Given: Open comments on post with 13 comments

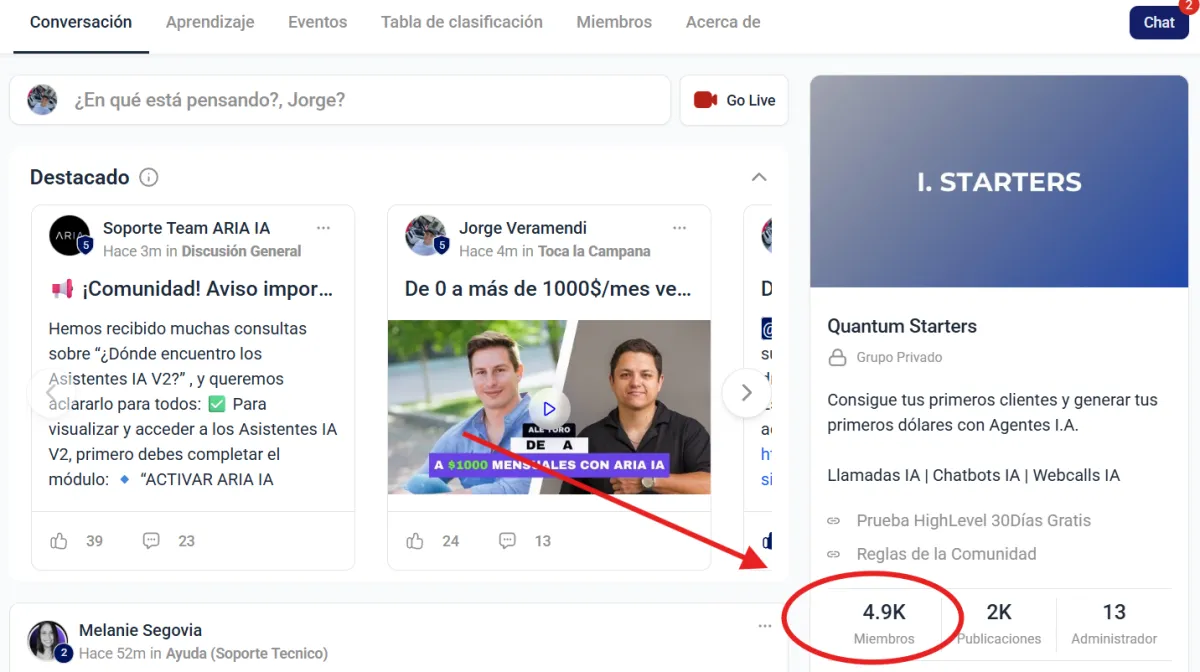Looking at the screenshot, I should coord(508,541).
